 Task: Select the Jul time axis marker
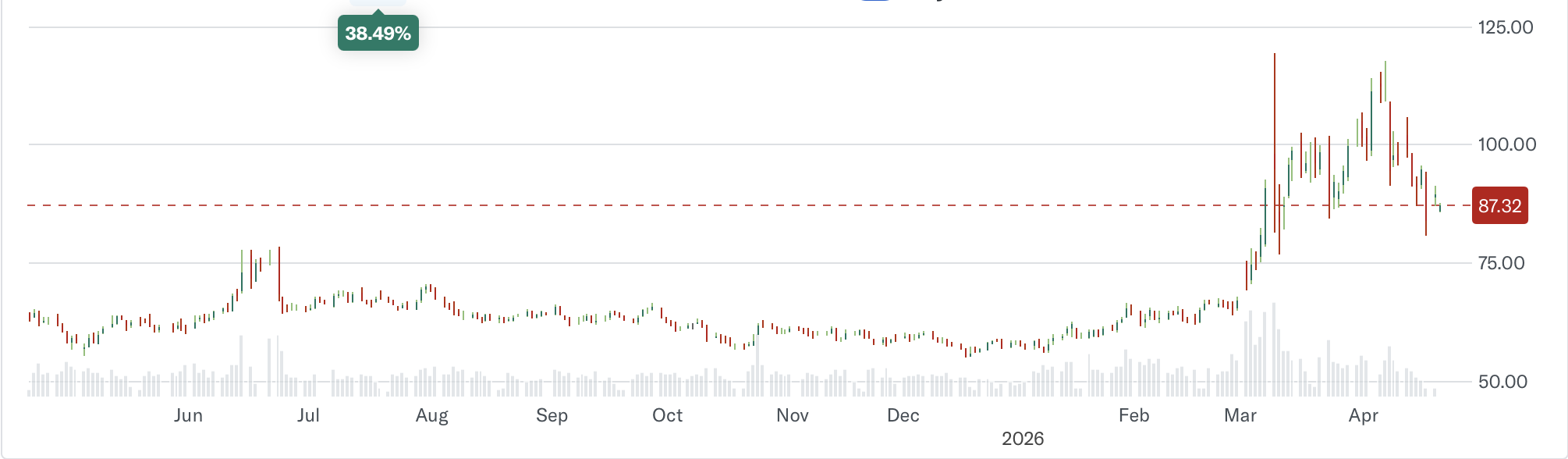(308, 415)
